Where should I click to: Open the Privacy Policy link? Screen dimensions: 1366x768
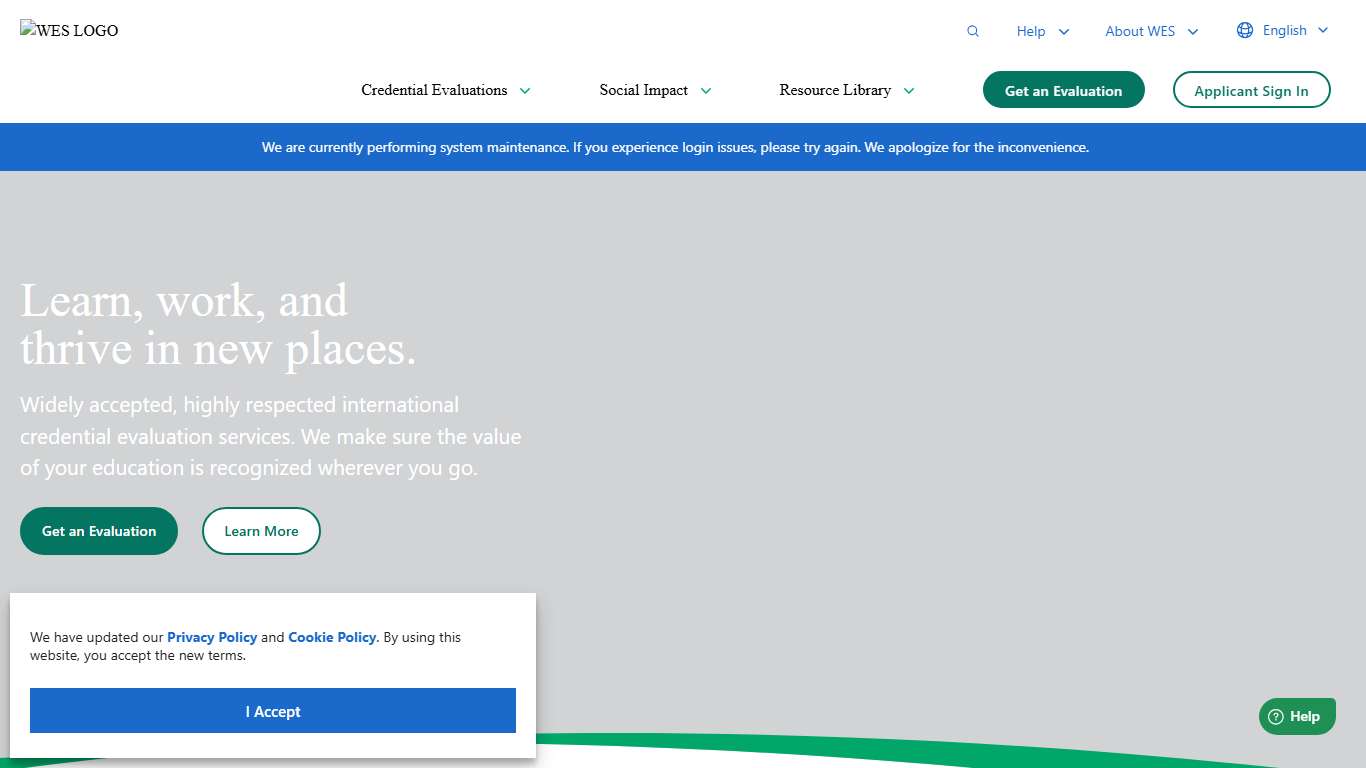point(212,637)
